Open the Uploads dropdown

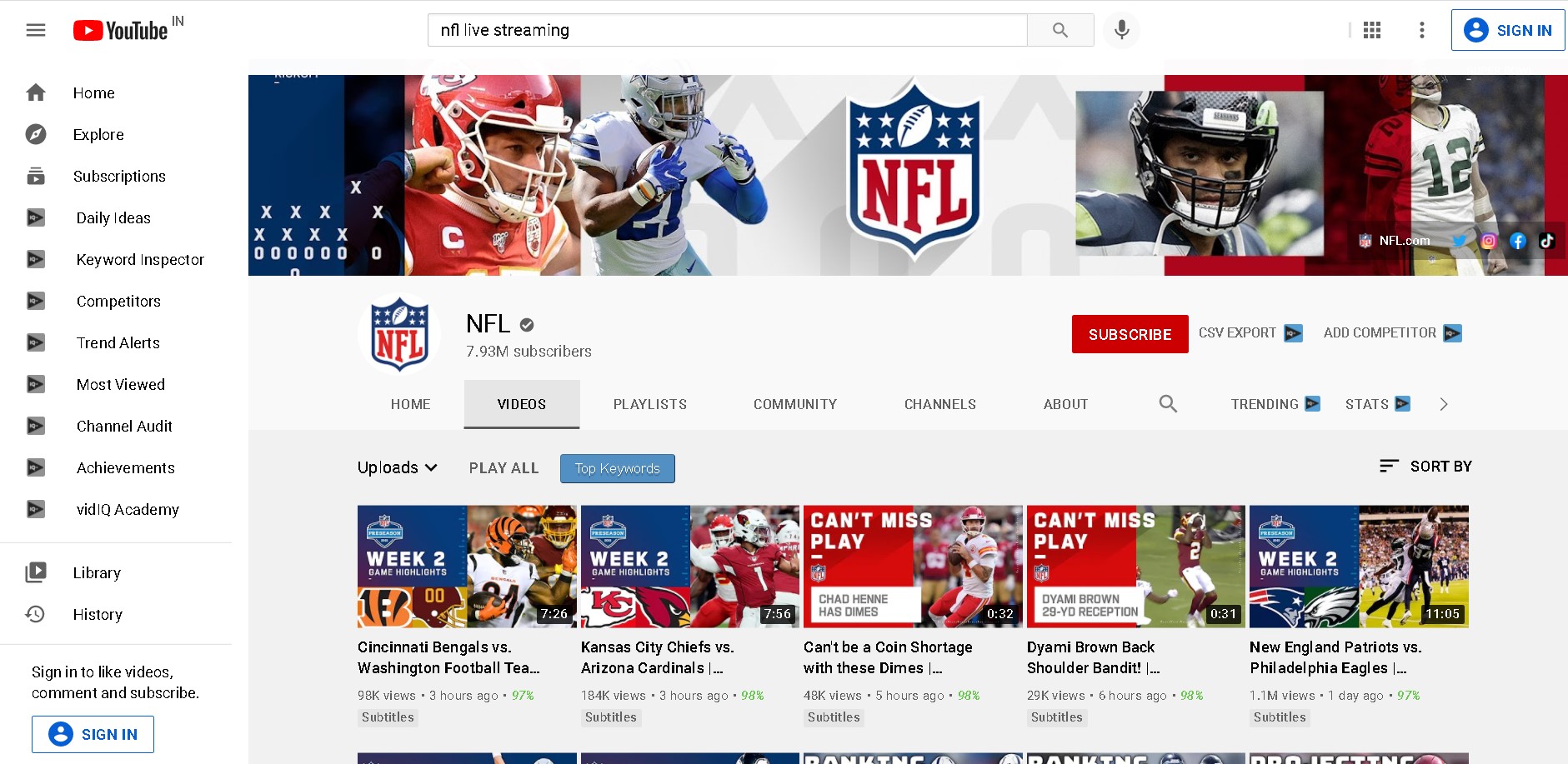[398, 467]
